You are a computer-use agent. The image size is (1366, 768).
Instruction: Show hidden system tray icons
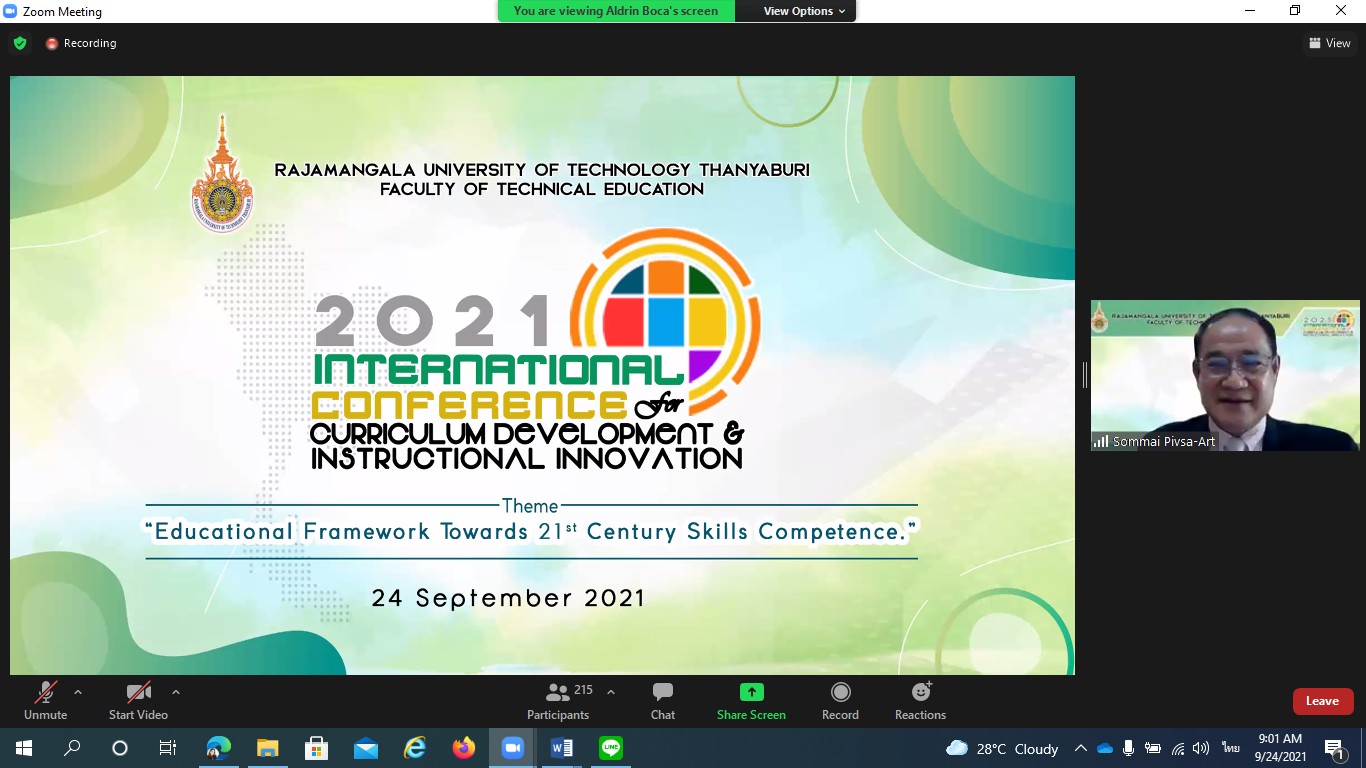pyautogui.click(x=1080, y=748)
